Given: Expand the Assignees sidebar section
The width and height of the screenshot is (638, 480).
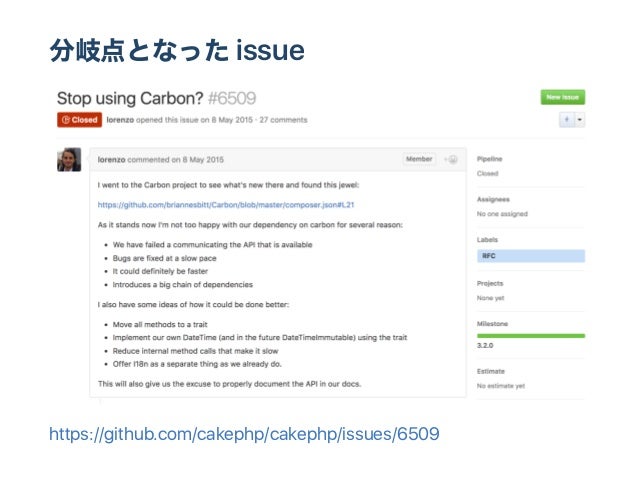Looking at the screenshot, I should [493, 199].
